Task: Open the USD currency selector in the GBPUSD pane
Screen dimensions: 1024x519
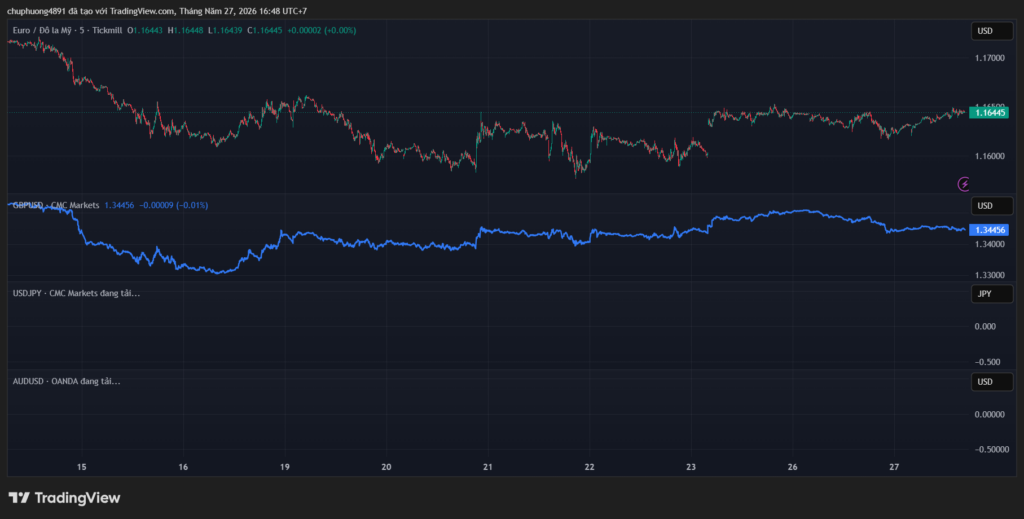Action: tap(991, 206)
